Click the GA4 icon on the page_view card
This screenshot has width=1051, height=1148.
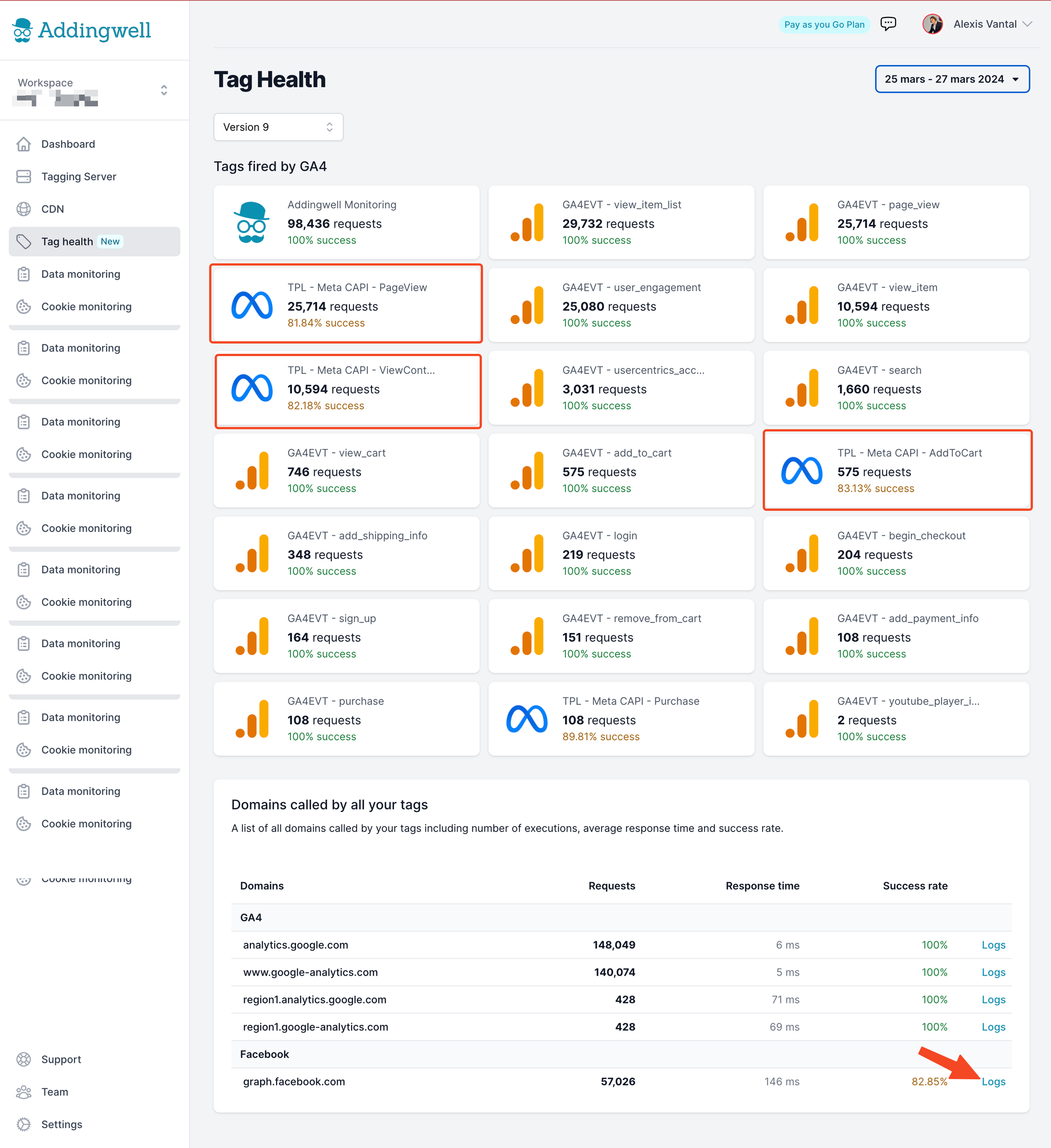802,223
